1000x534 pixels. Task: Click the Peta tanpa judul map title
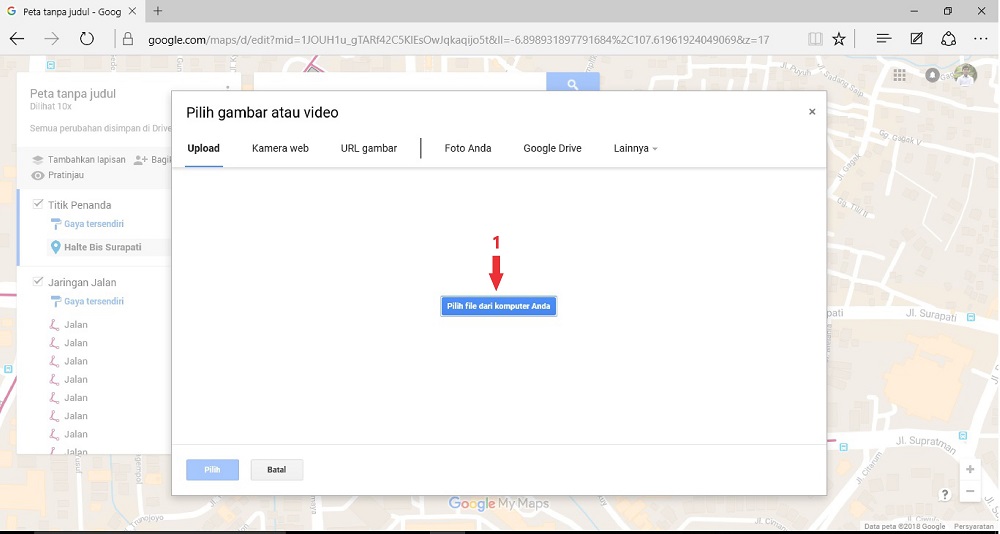73,94
